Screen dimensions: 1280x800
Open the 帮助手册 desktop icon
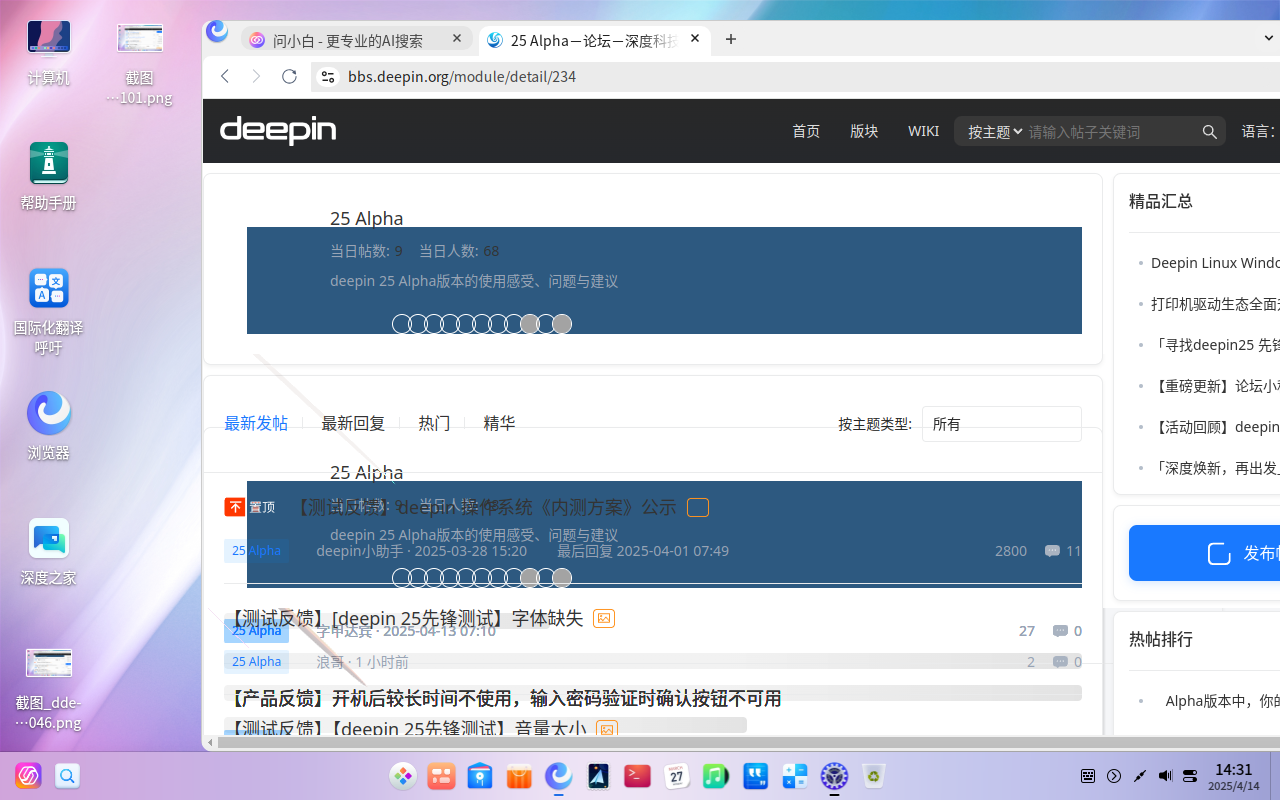(49, 176)
